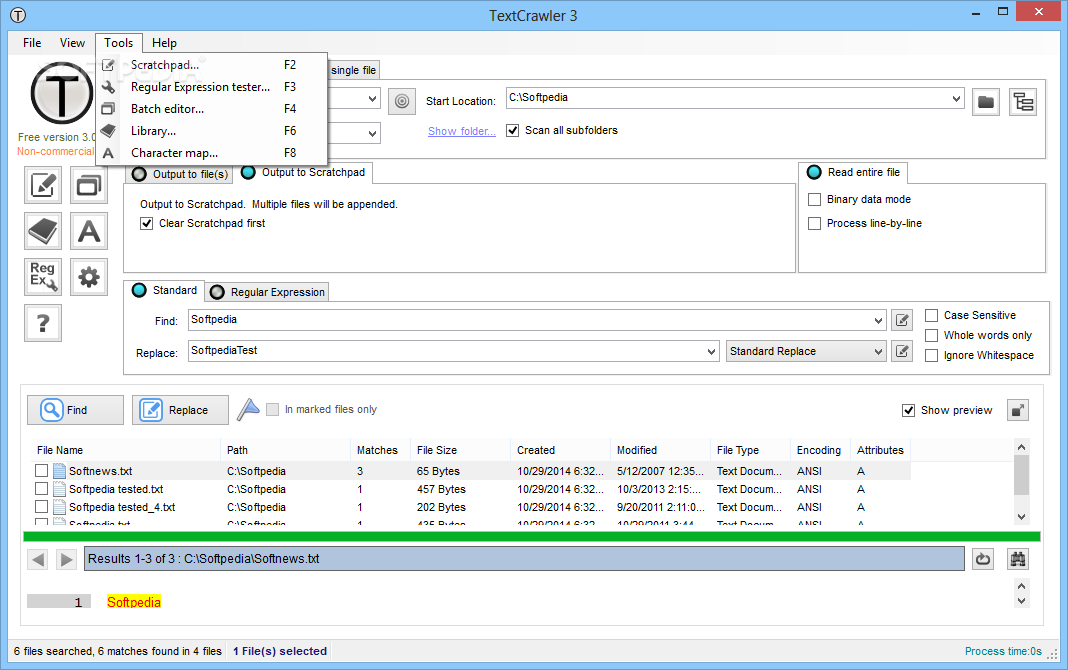Click highlighted Softpedia match in preview
Image resolution: width=1068 pixels, height=670 pixels.
[x=134, y=602]
